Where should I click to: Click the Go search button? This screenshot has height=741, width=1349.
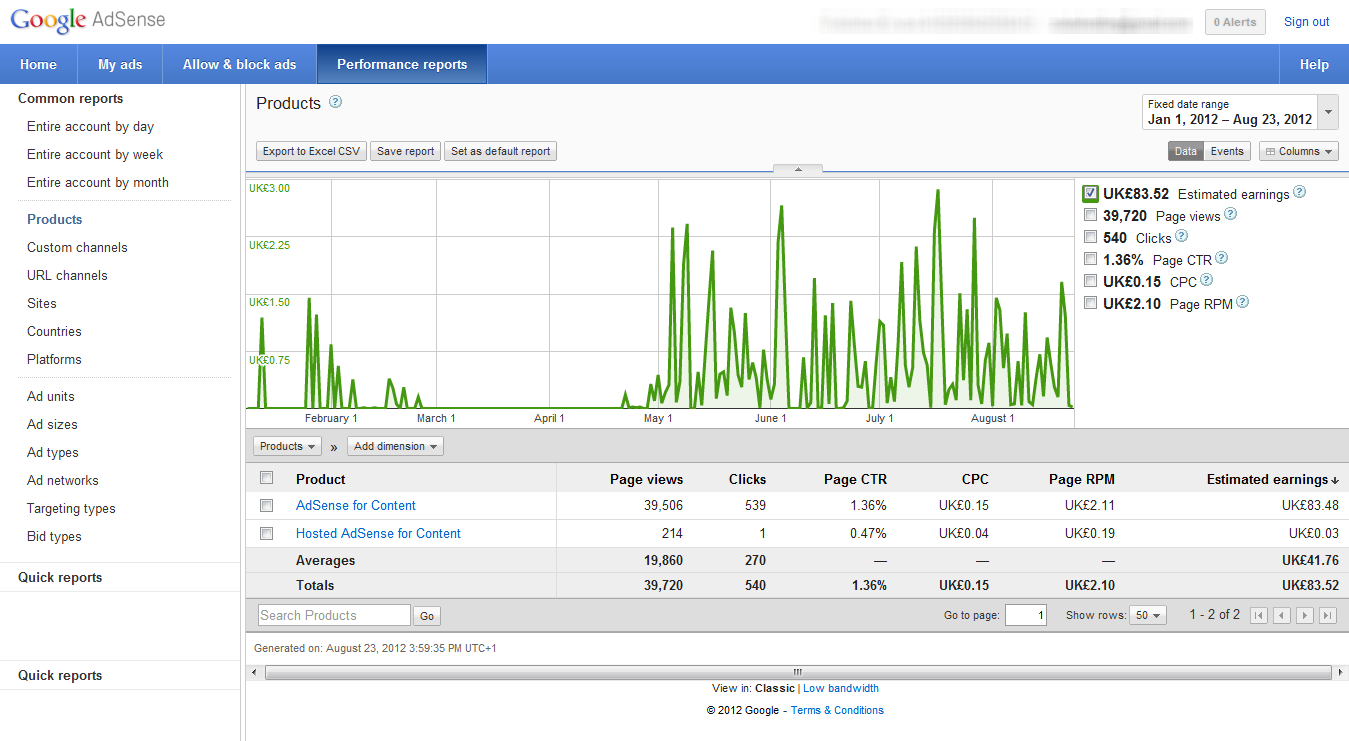pyautogui.click(x=427, y=616)
